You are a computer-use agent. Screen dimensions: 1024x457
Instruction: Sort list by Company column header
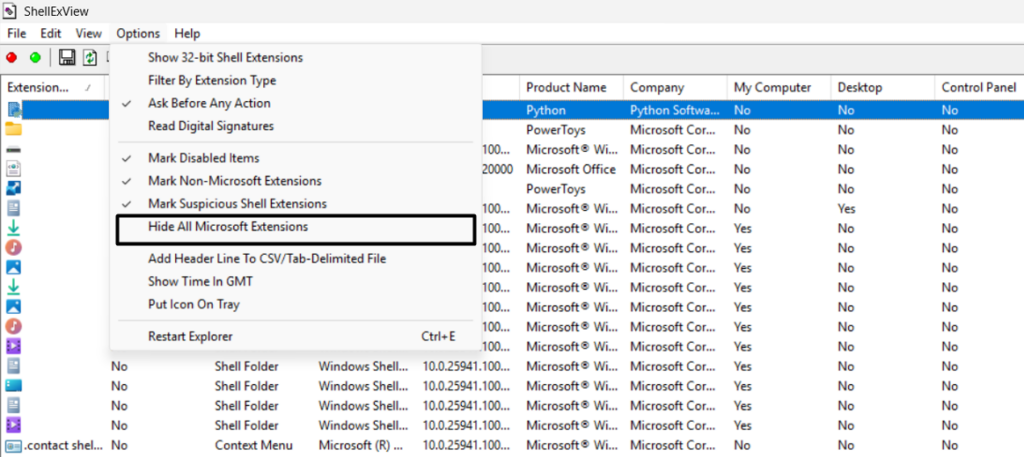click(657, 88)
